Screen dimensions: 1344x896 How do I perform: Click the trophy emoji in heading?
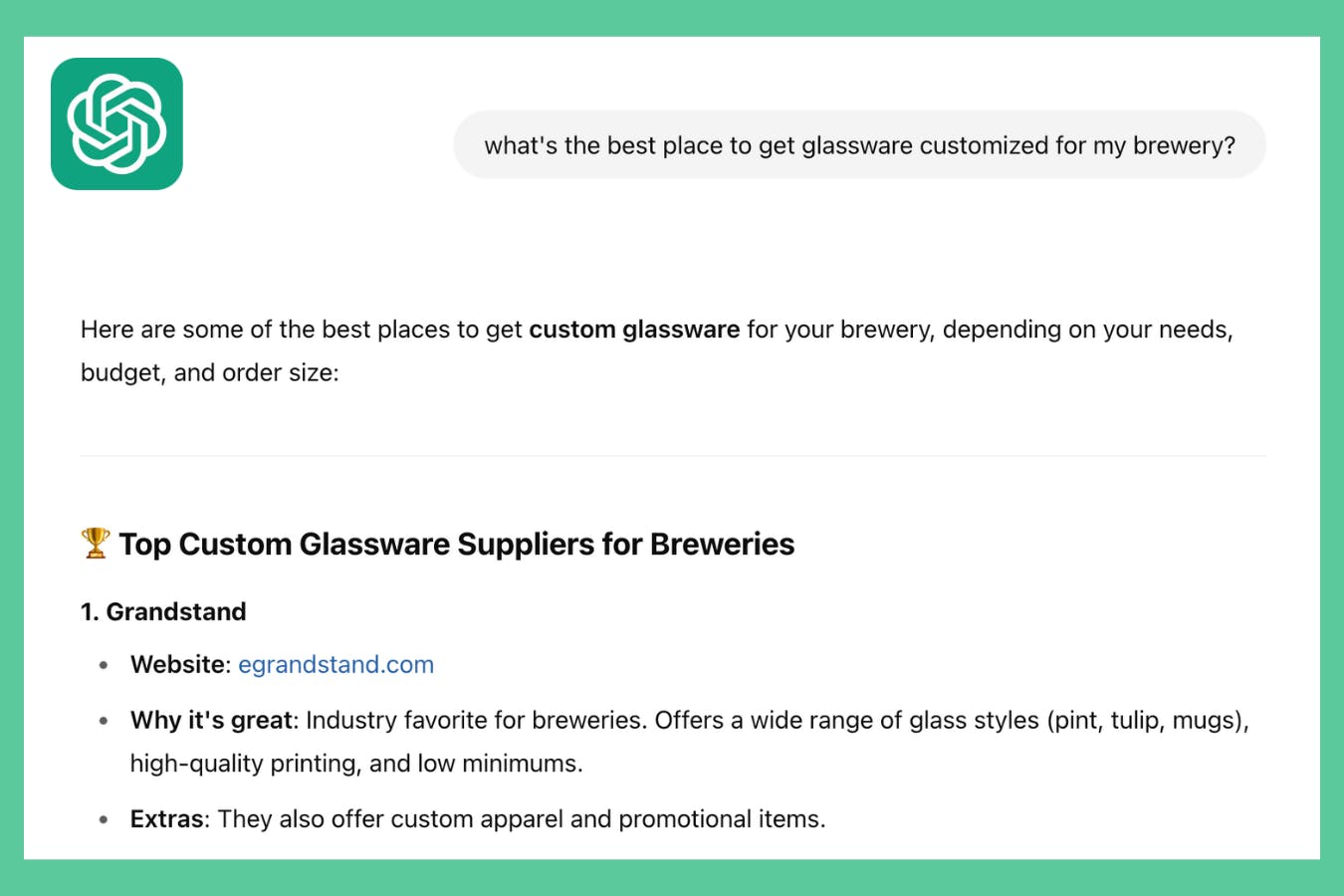coord(96,543)
